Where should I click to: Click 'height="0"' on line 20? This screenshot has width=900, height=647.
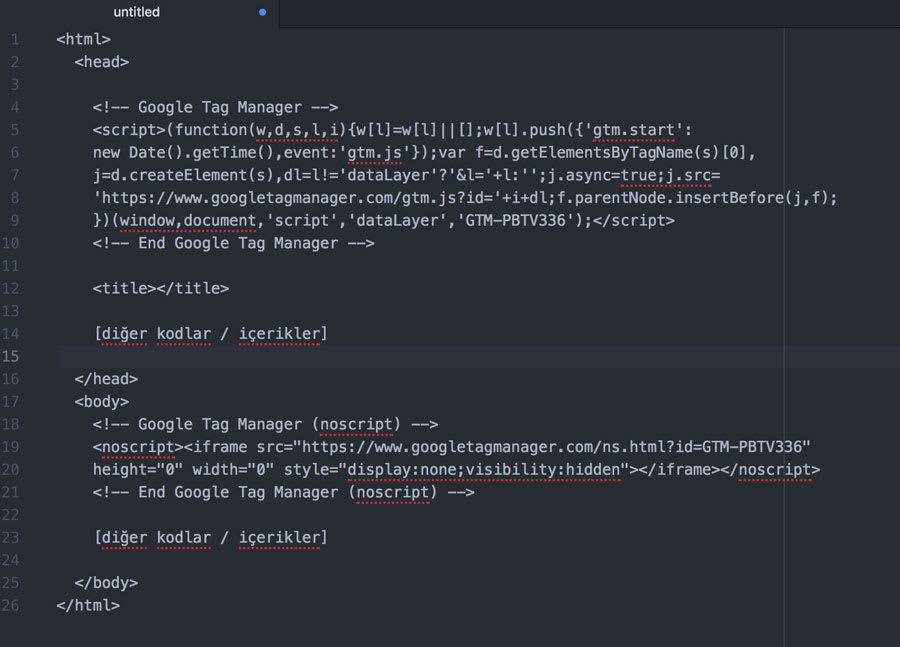tap(138, 470)
